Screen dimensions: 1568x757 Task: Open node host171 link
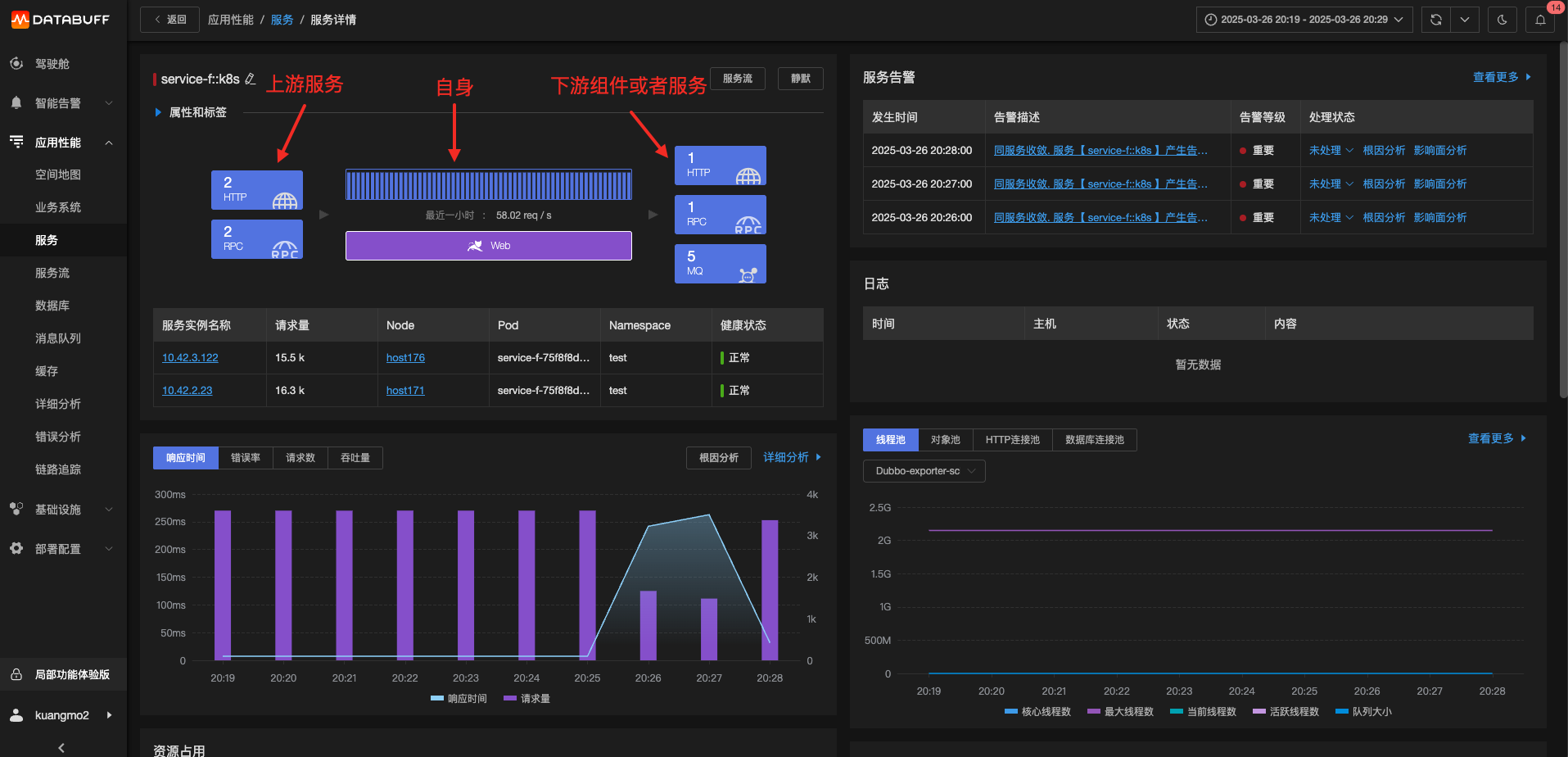(405, 391)
